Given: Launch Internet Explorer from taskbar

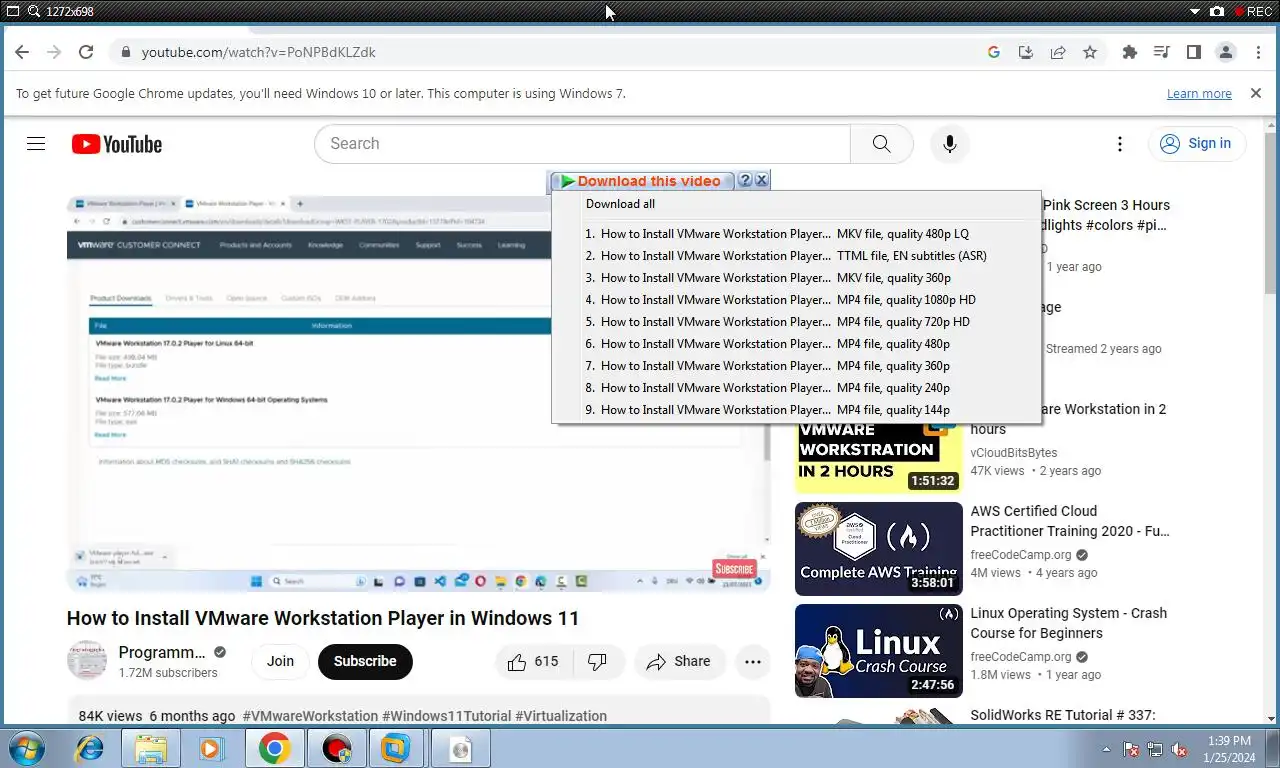Looking at the screenshot, I should coord(89,748).
